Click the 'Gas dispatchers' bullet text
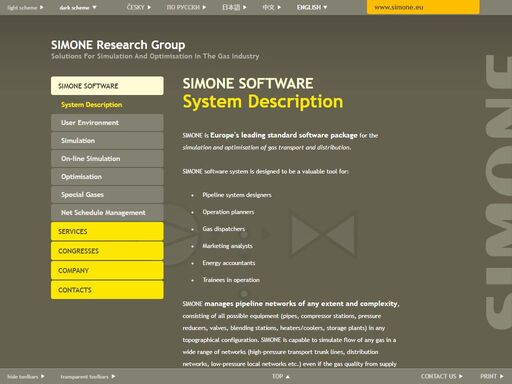Screen dimensions: 512x384 pos(224,229)
